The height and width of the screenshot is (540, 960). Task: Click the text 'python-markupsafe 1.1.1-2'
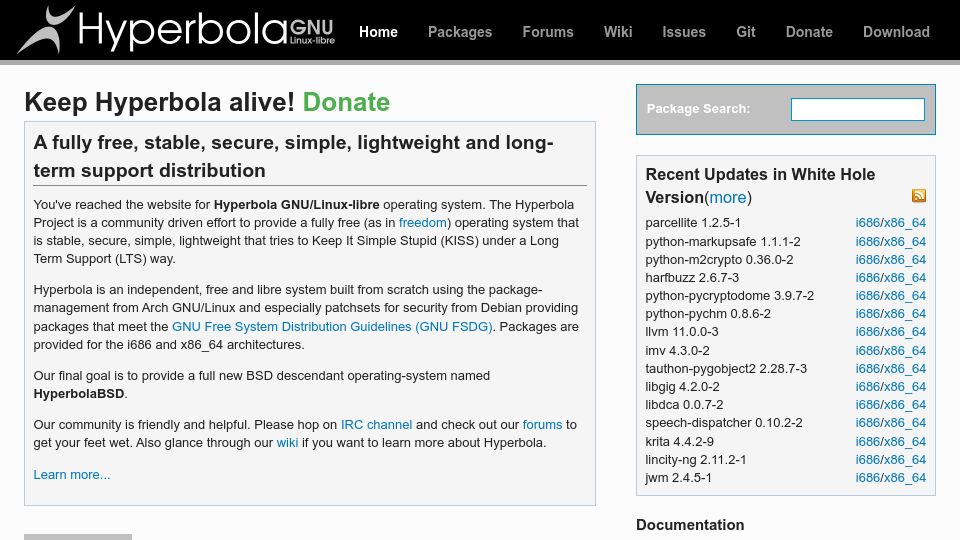(722, 241)
